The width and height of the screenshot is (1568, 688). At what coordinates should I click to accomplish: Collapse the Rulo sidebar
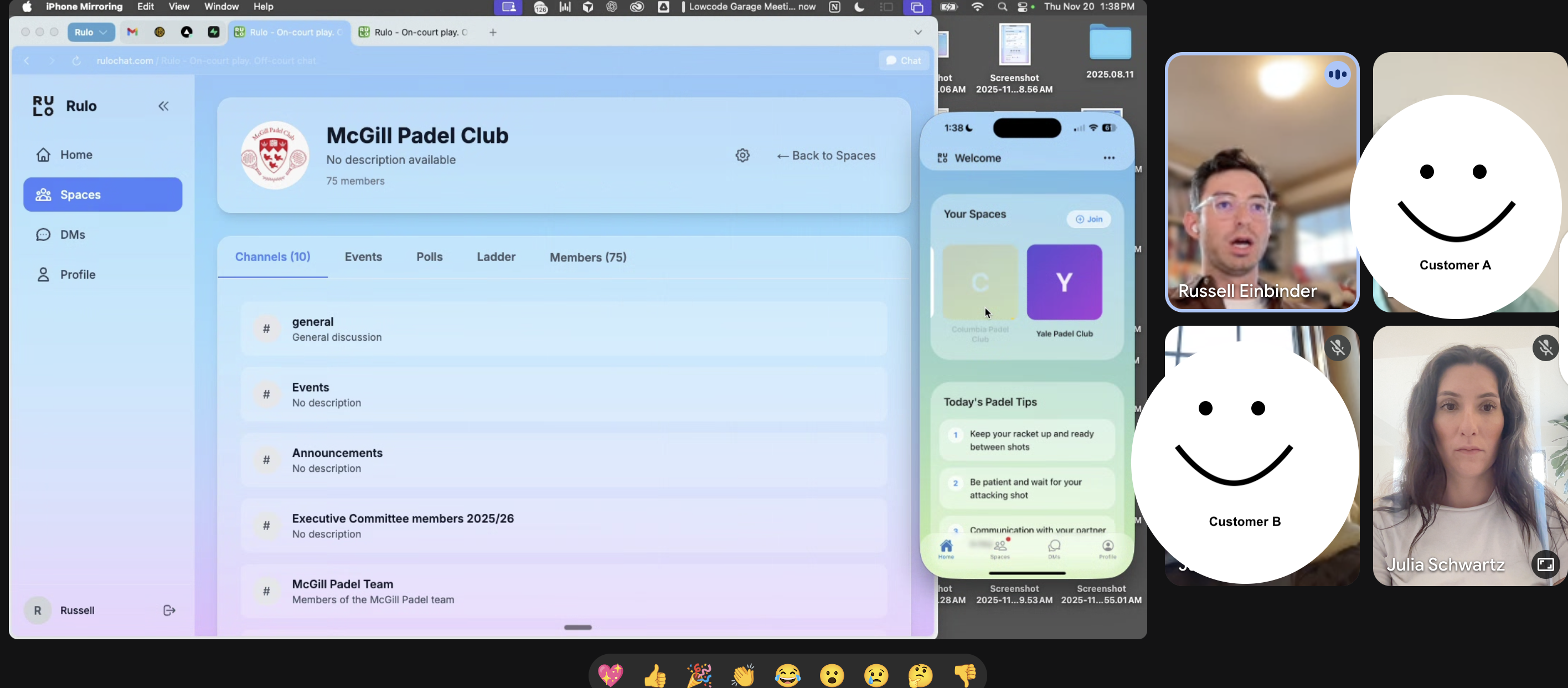tap(163, 106)
